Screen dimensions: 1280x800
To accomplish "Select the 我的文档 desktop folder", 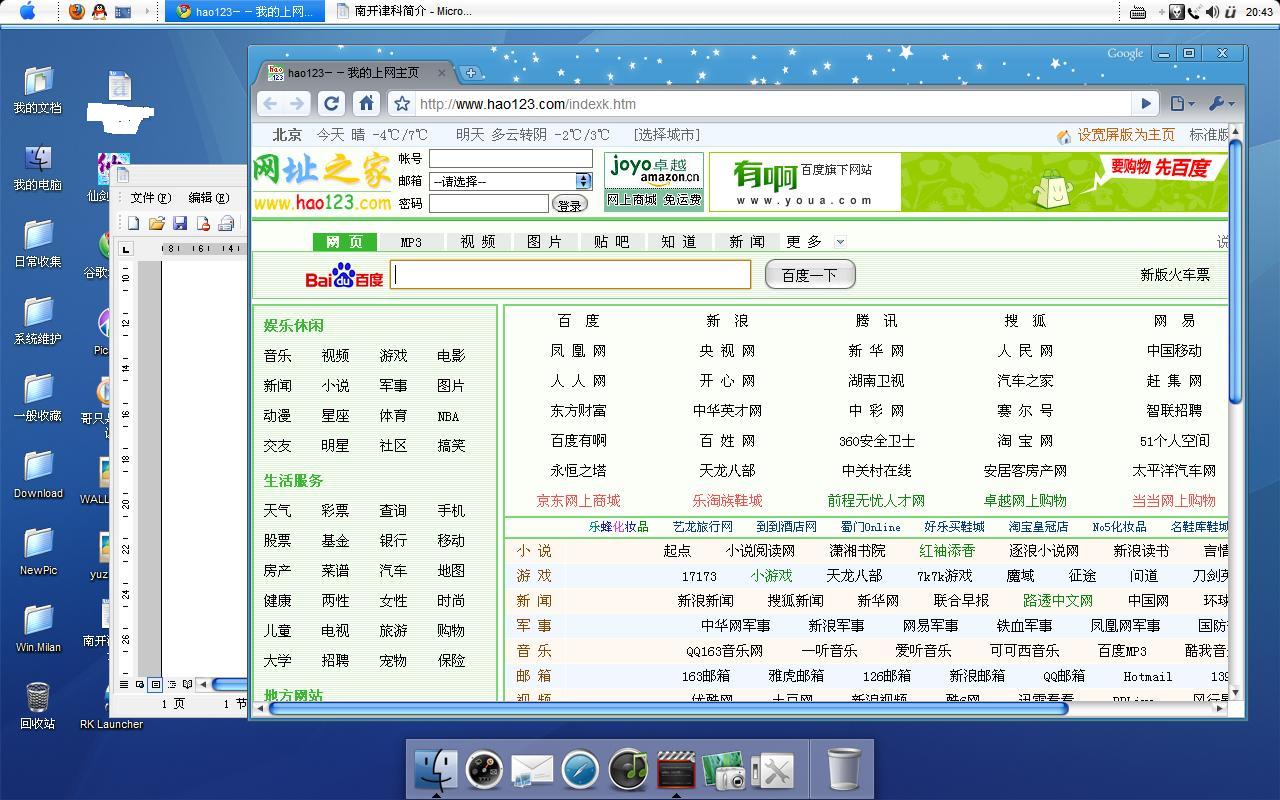I will click(38, 91).
